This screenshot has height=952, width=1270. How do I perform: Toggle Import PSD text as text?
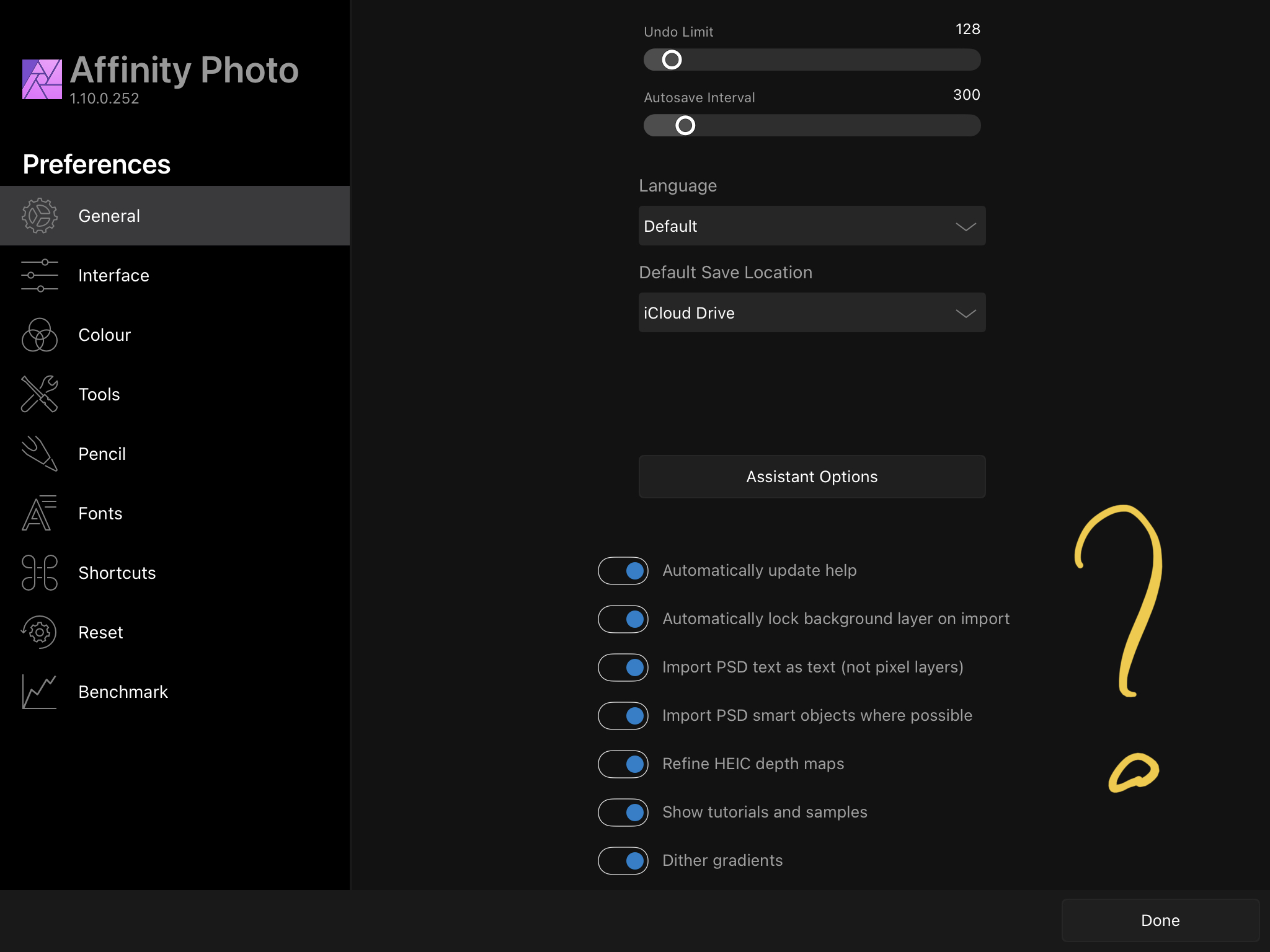point(623,668)
